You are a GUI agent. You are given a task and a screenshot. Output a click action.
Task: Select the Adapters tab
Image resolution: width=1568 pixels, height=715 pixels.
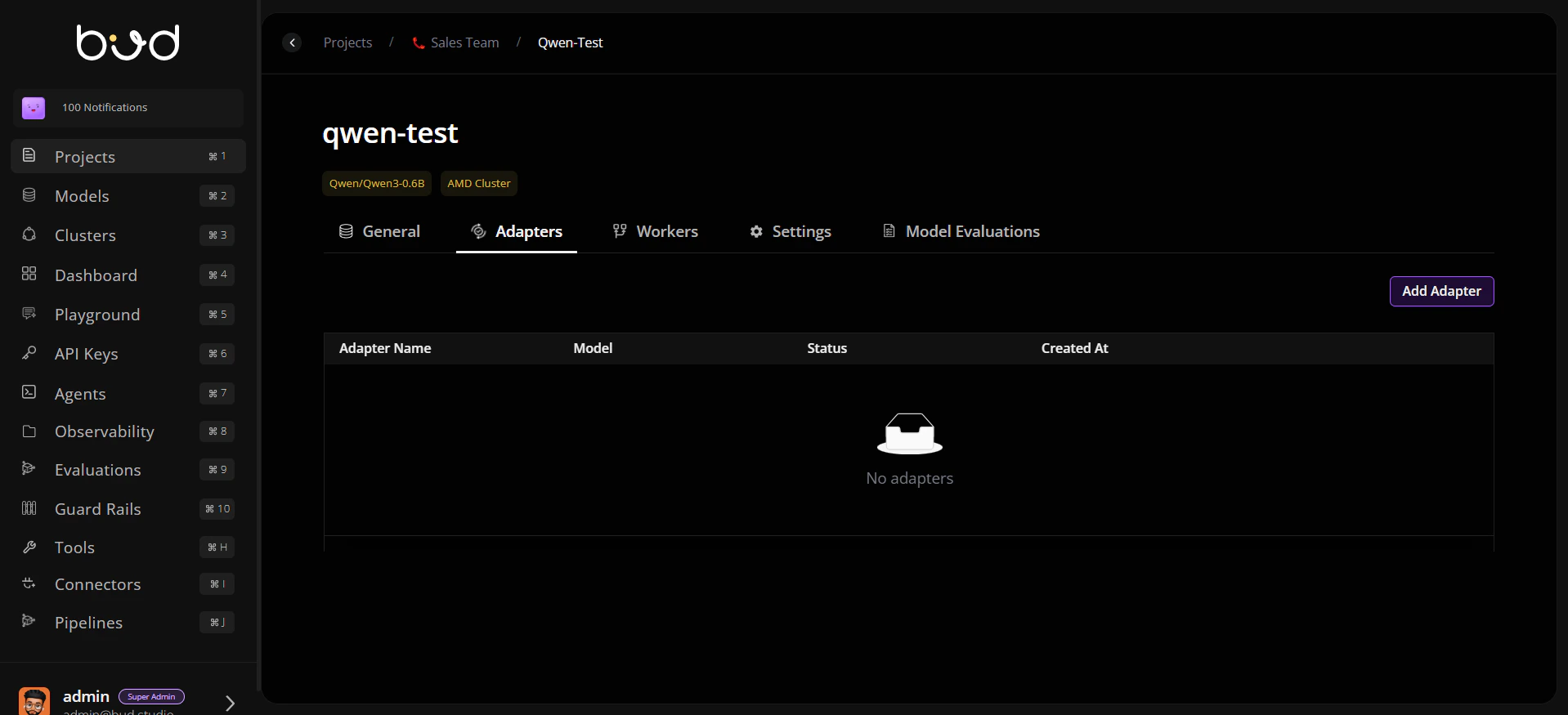click(x=517, y=231)
